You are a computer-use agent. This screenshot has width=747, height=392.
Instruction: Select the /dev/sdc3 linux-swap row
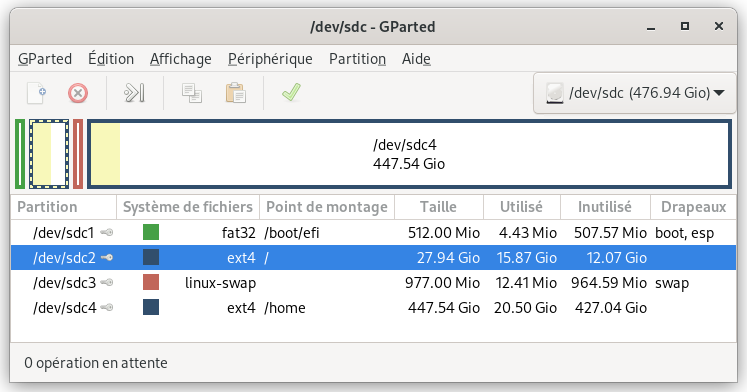tap(374, 282)
